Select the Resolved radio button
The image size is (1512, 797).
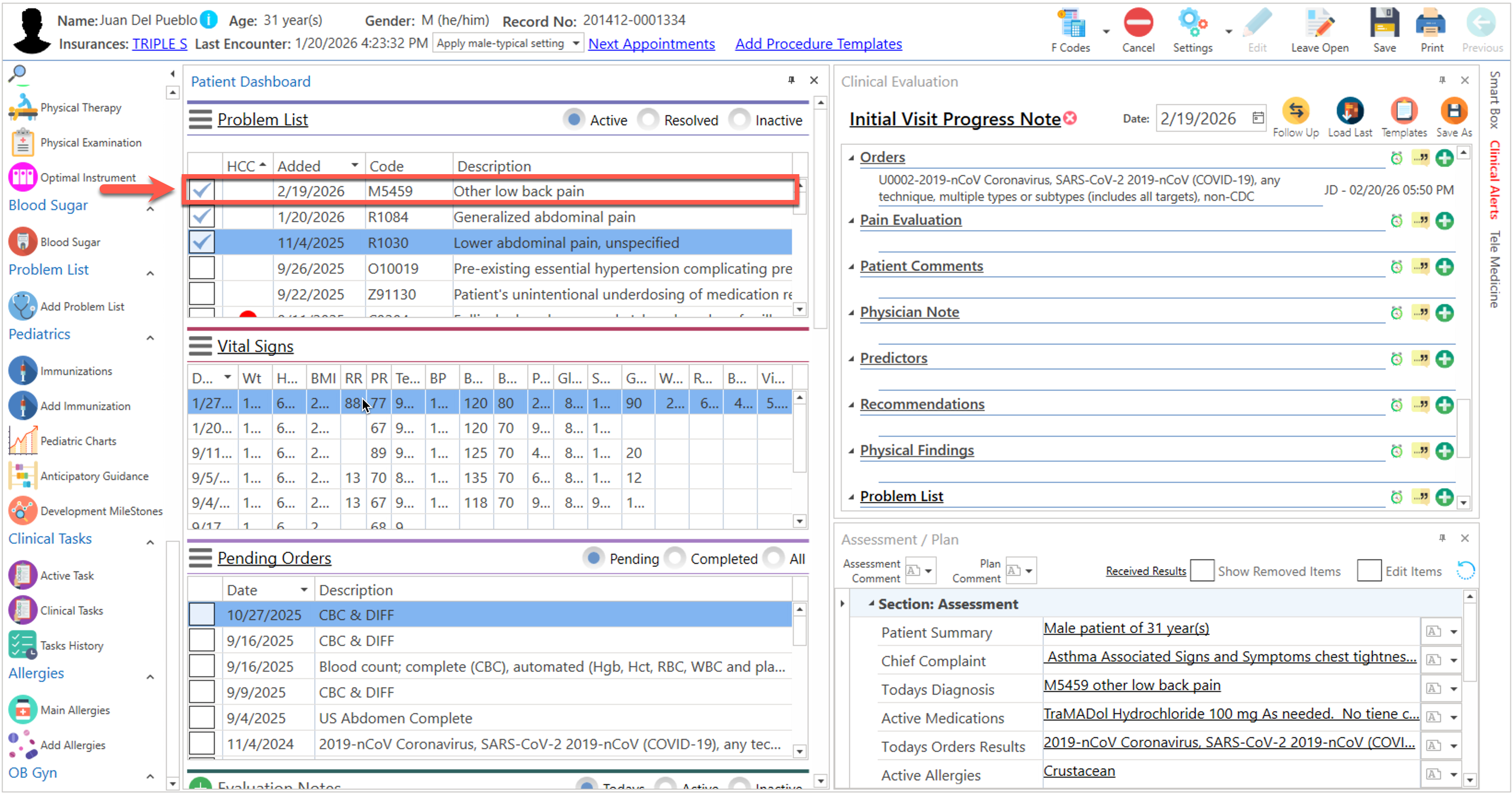(649, 120)
